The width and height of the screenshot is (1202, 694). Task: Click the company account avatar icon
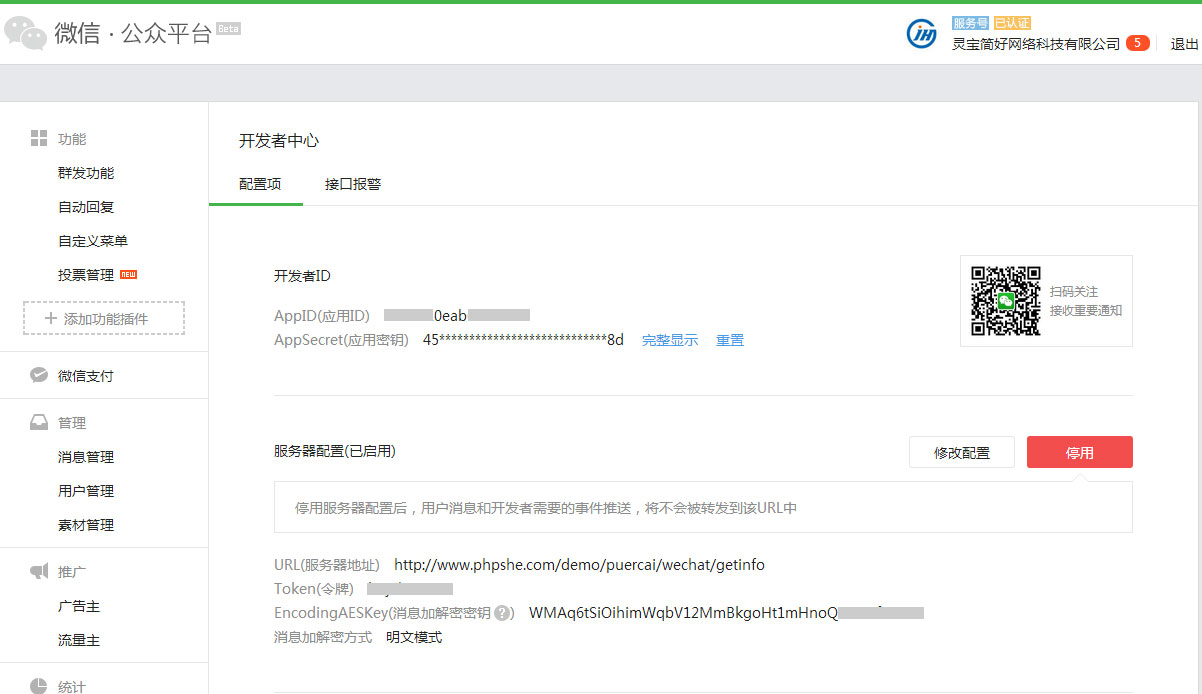(x=921, y=34)
